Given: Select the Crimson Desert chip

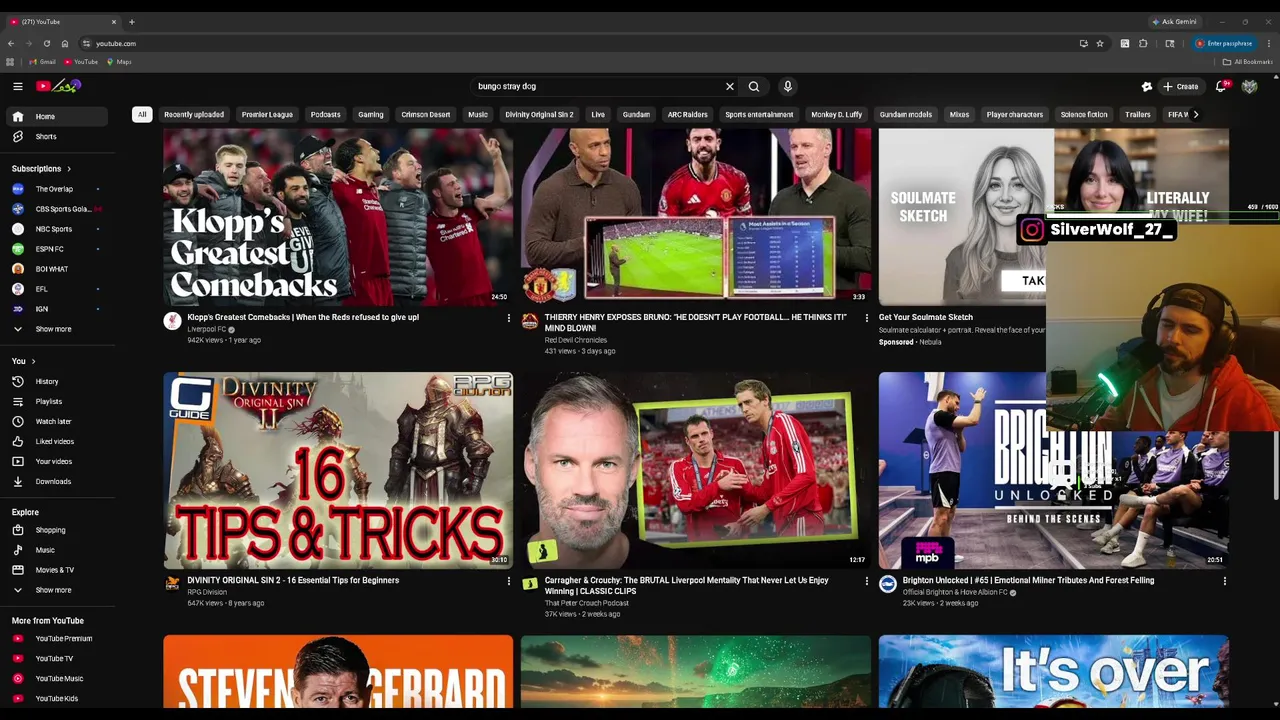Looking at the screenshot, I should tap(426, 115).
